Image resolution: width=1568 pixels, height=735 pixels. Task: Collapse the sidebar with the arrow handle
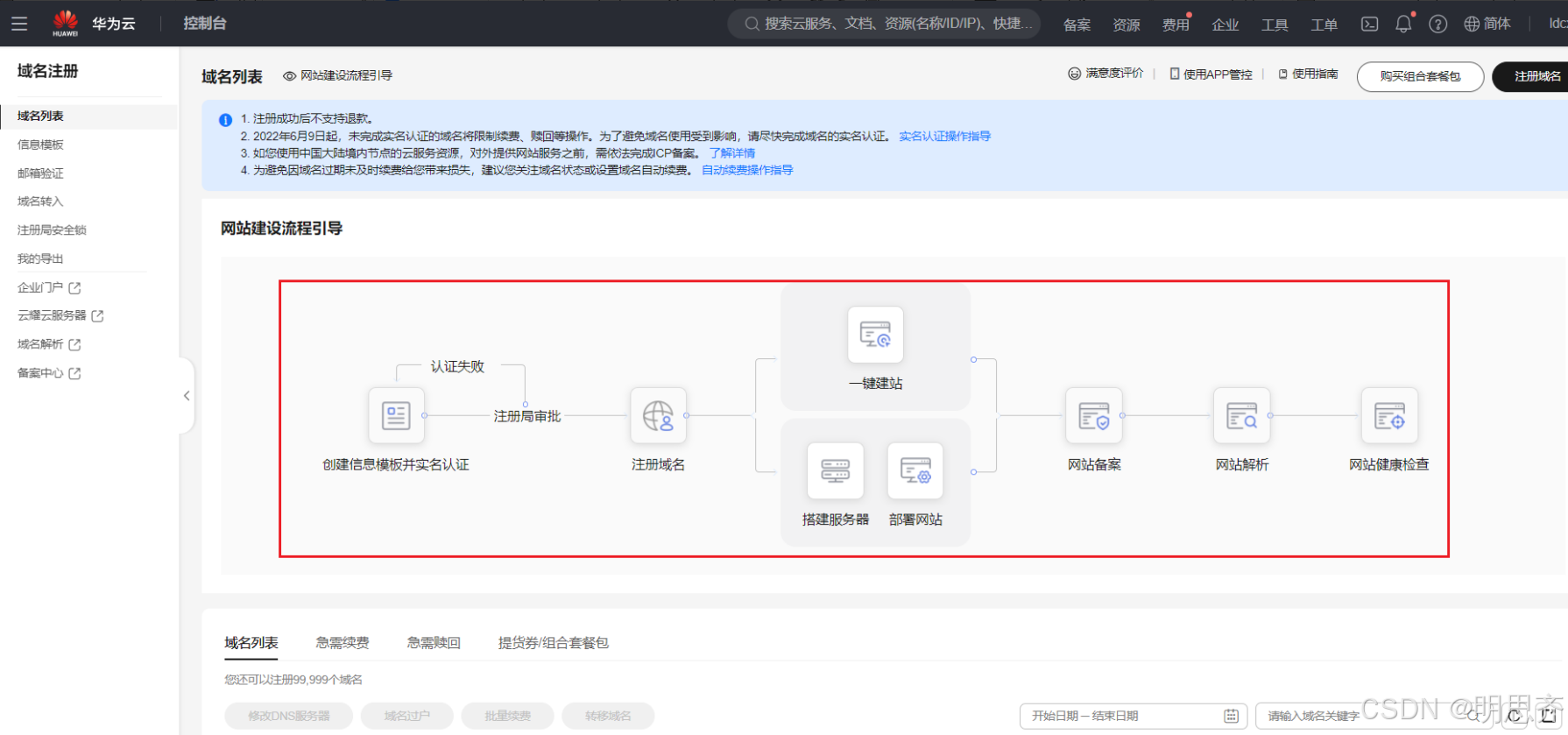[187, 396]
